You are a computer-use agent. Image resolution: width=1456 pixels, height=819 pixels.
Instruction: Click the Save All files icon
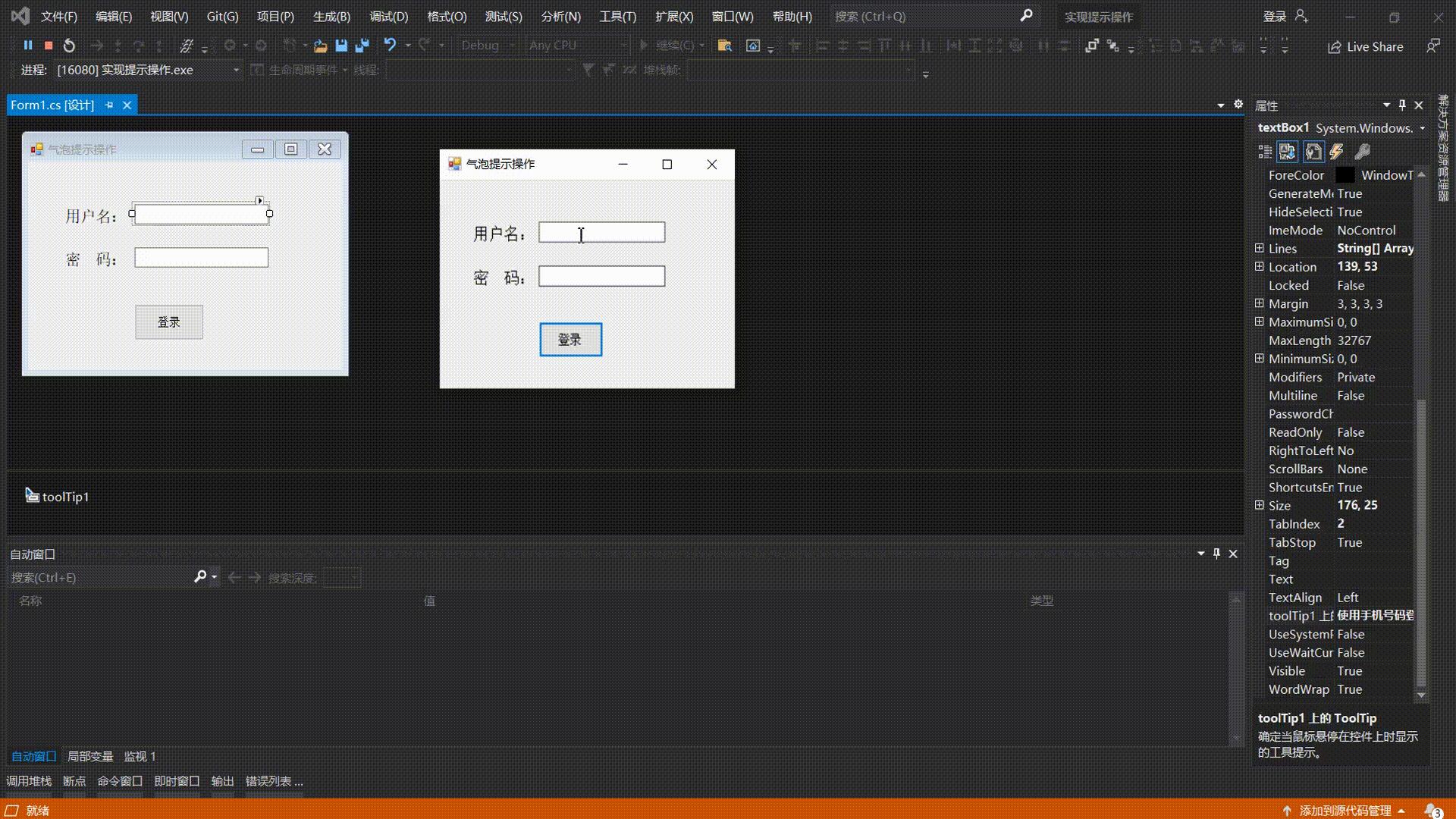click(x=362, y=45)
